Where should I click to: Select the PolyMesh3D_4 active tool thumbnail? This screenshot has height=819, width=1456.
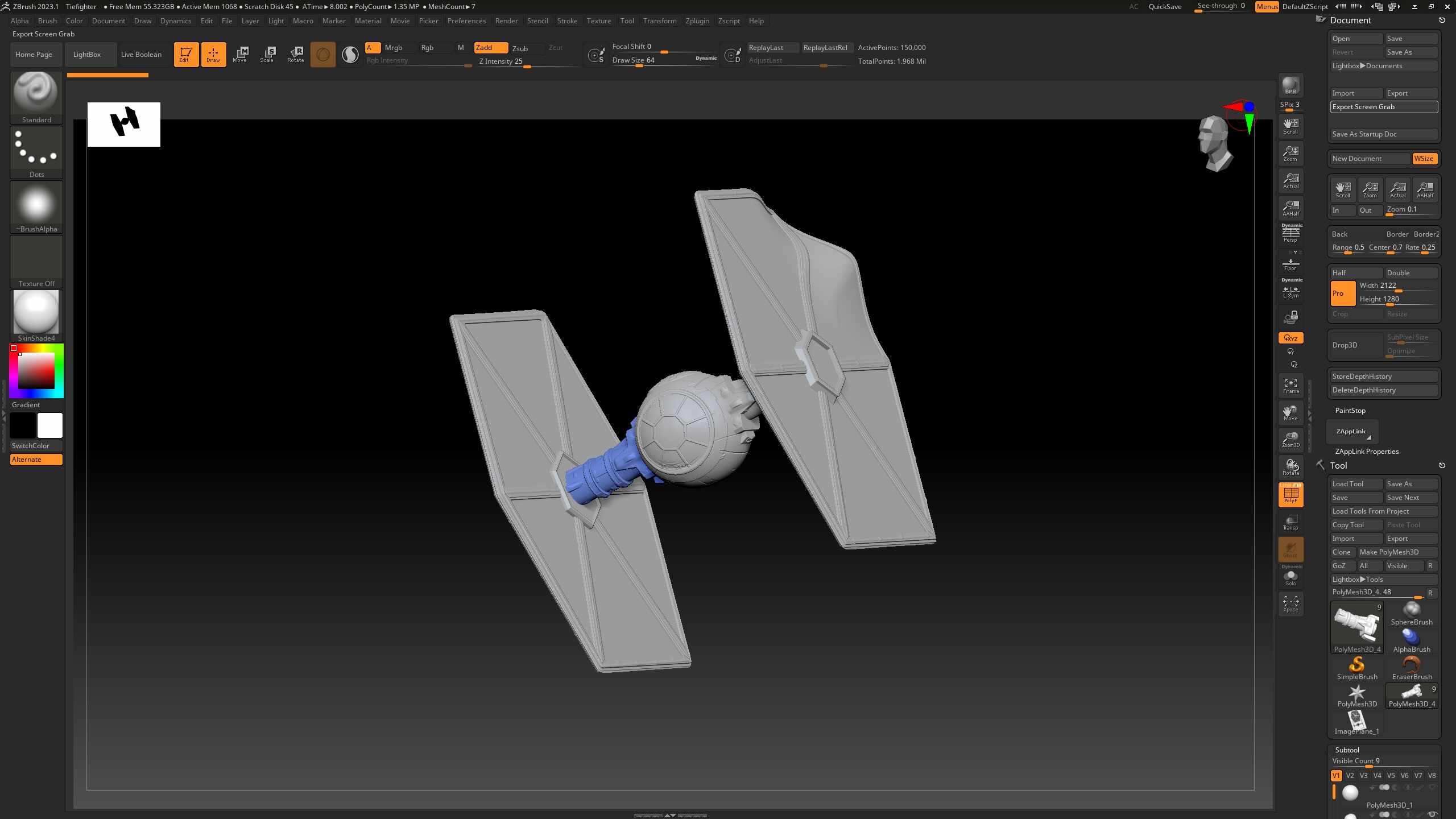(x=1356, y=626)
